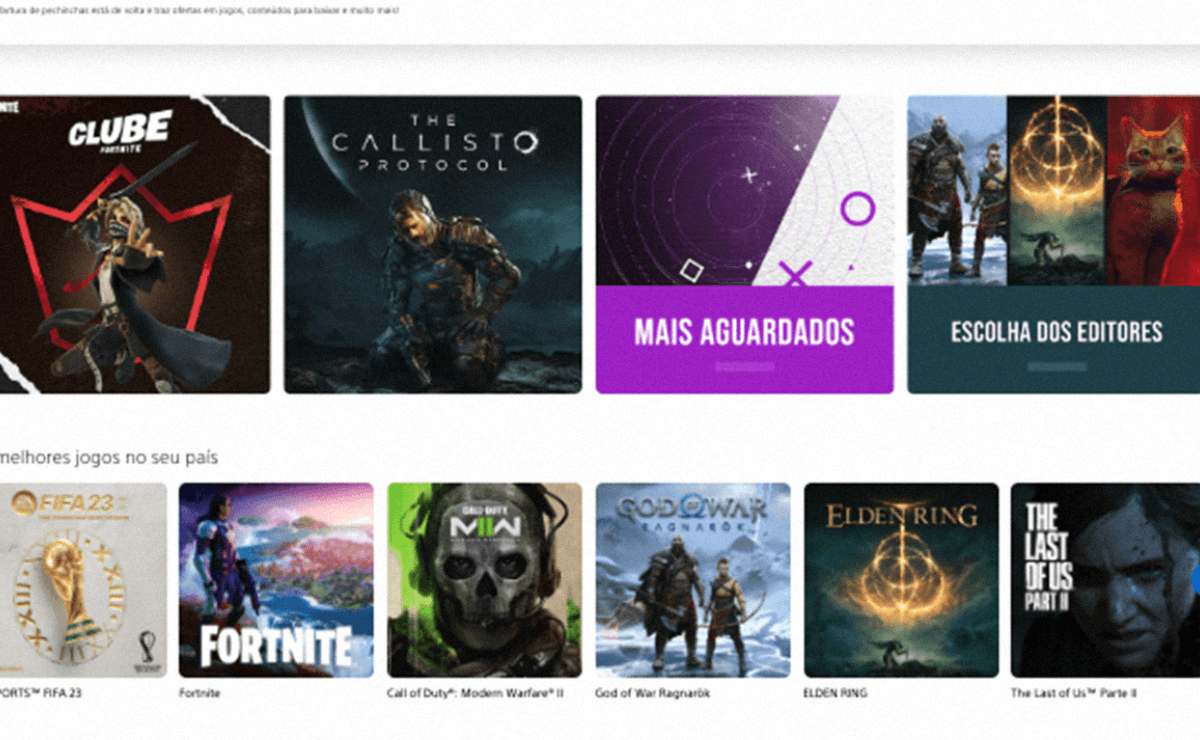Open the Call of Duty: Modern Warfare II title link
Image resolution: width=1200 pixels, height=740 pixels.
coord(475,693)
